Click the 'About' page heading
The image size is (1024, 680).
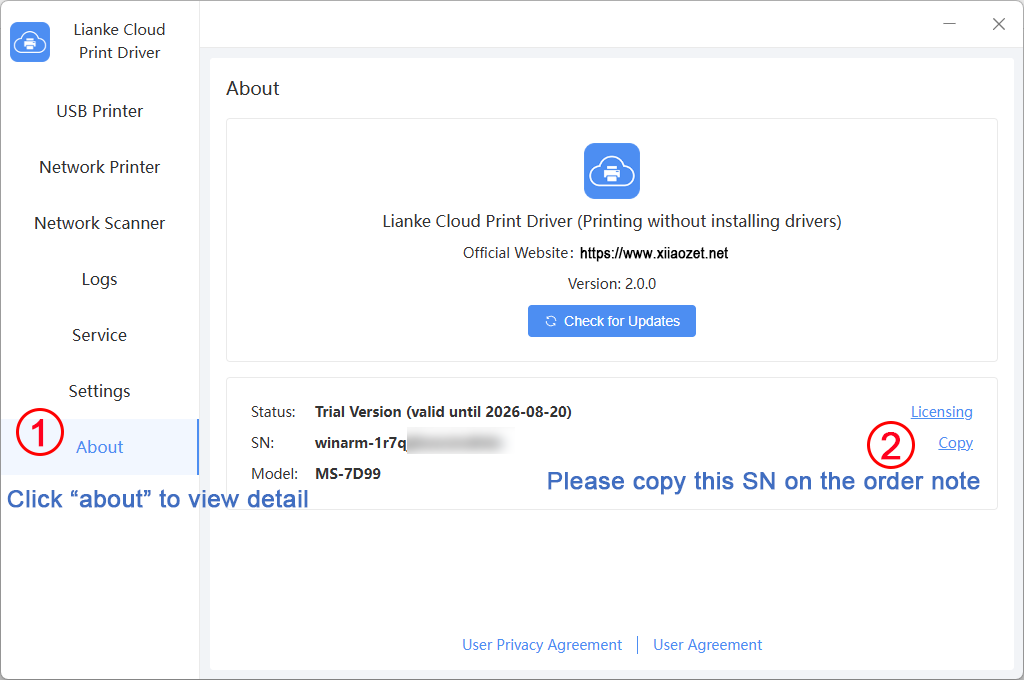(253, 88)
